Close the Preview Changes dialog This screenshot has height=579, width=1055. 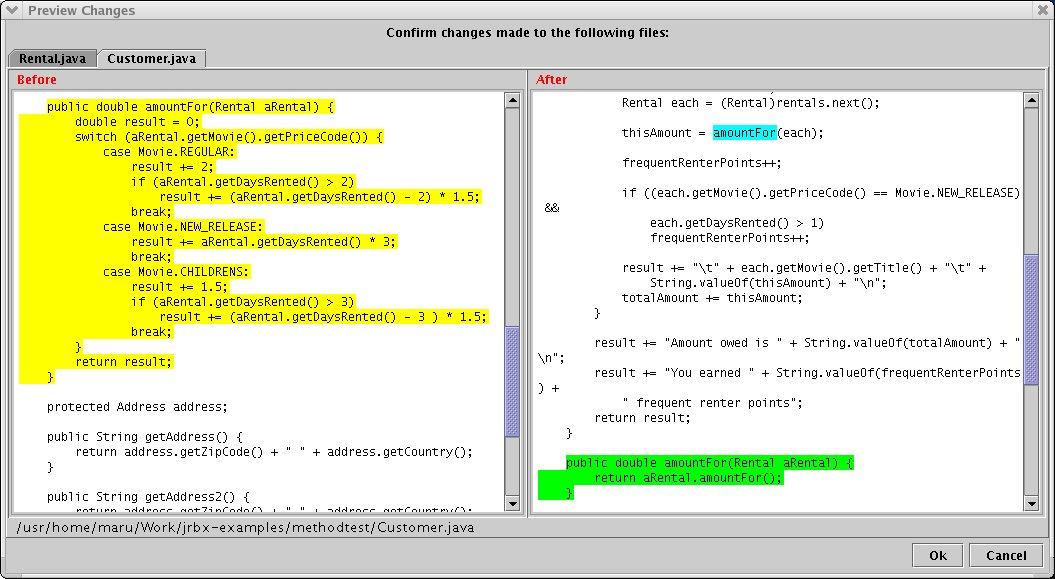pos(1043,10)
